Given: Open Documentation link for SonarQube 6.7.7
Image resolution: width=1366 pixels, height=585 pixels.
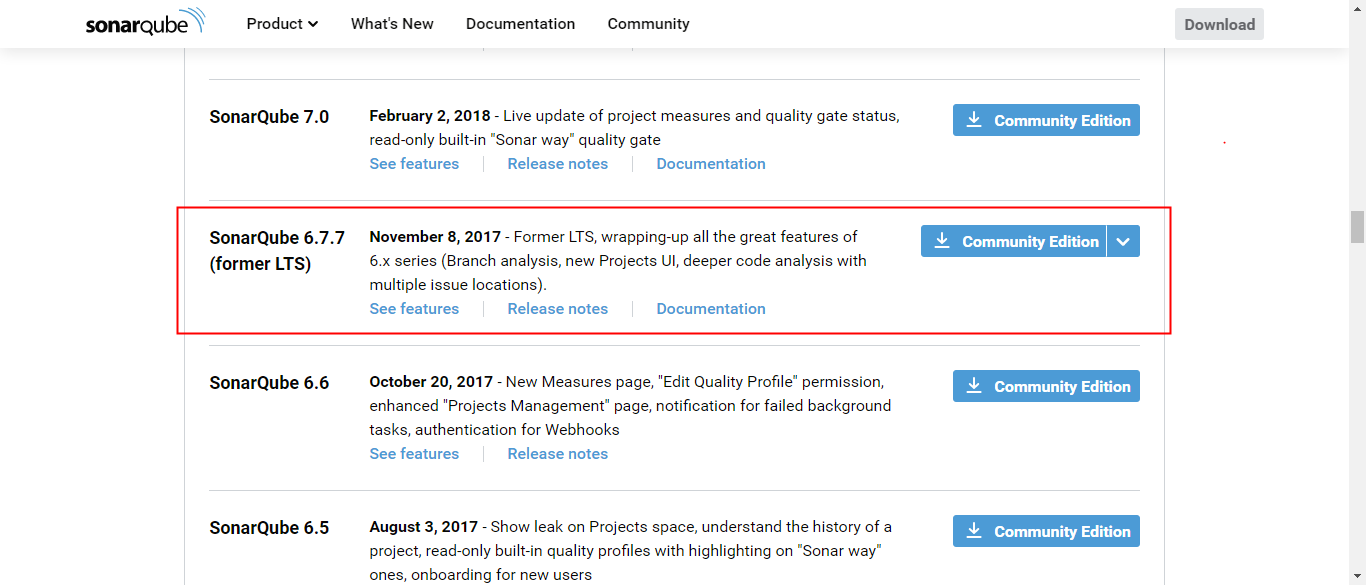Looking at the screenshot, I should click(710, 309).
